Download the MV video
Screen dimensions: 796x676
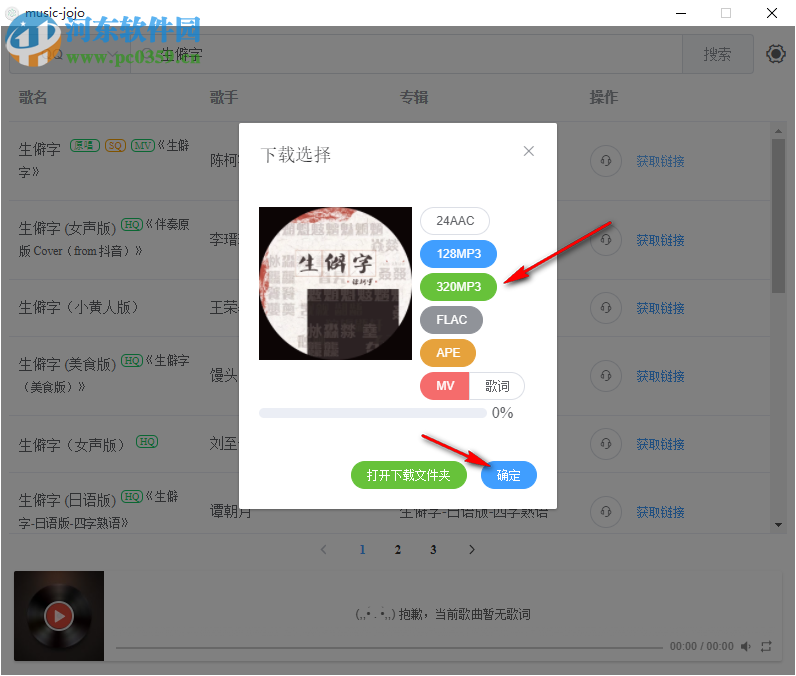445,386
